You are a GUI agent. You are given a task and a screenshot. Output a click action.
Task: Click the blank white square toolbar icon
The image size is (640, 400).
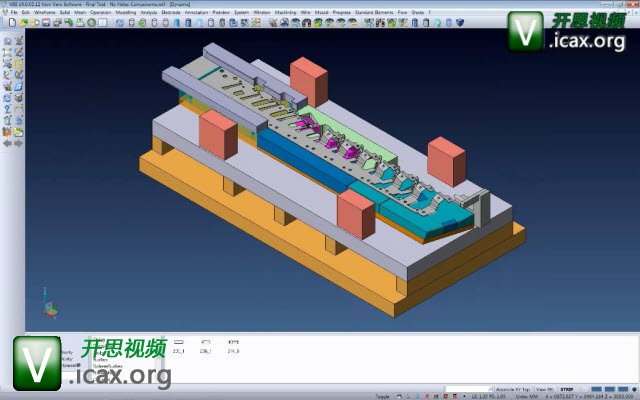click(x=103, y=22)
